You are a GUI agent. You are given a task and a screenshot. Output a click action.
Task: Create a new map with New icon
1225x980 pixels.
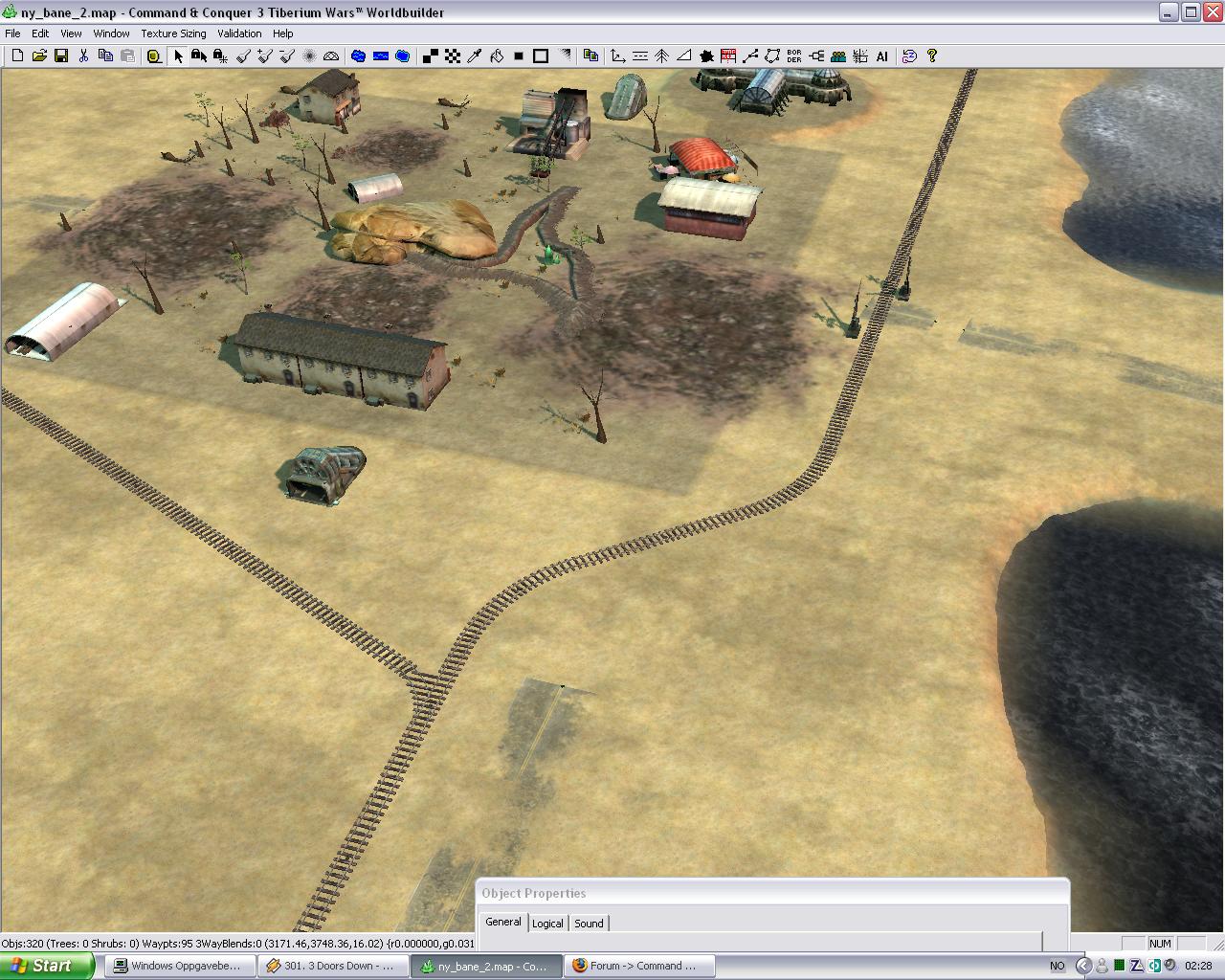(x=17, y=56)
